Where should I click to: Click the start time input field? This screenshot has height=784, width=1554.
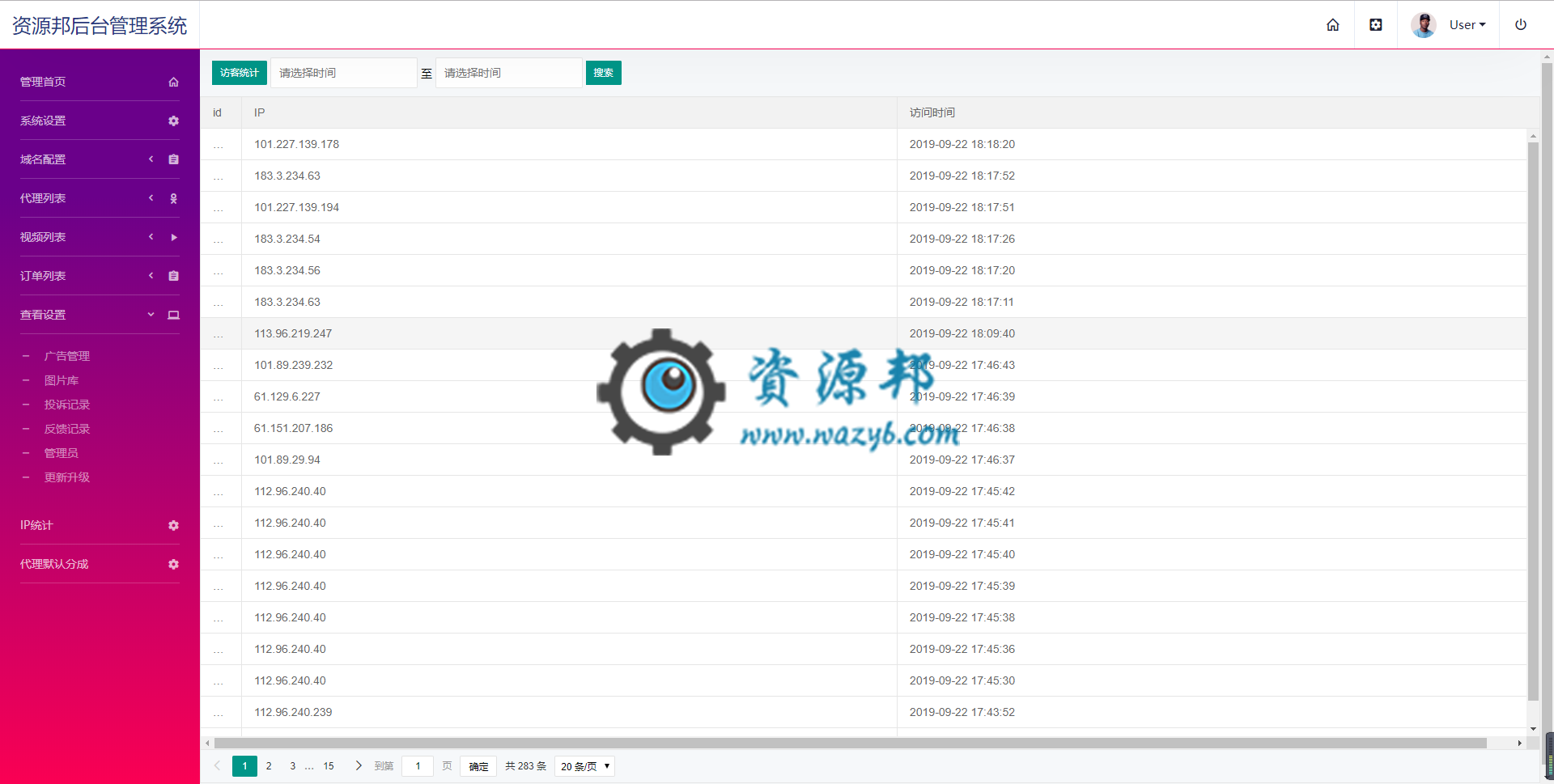pos(344,73)
